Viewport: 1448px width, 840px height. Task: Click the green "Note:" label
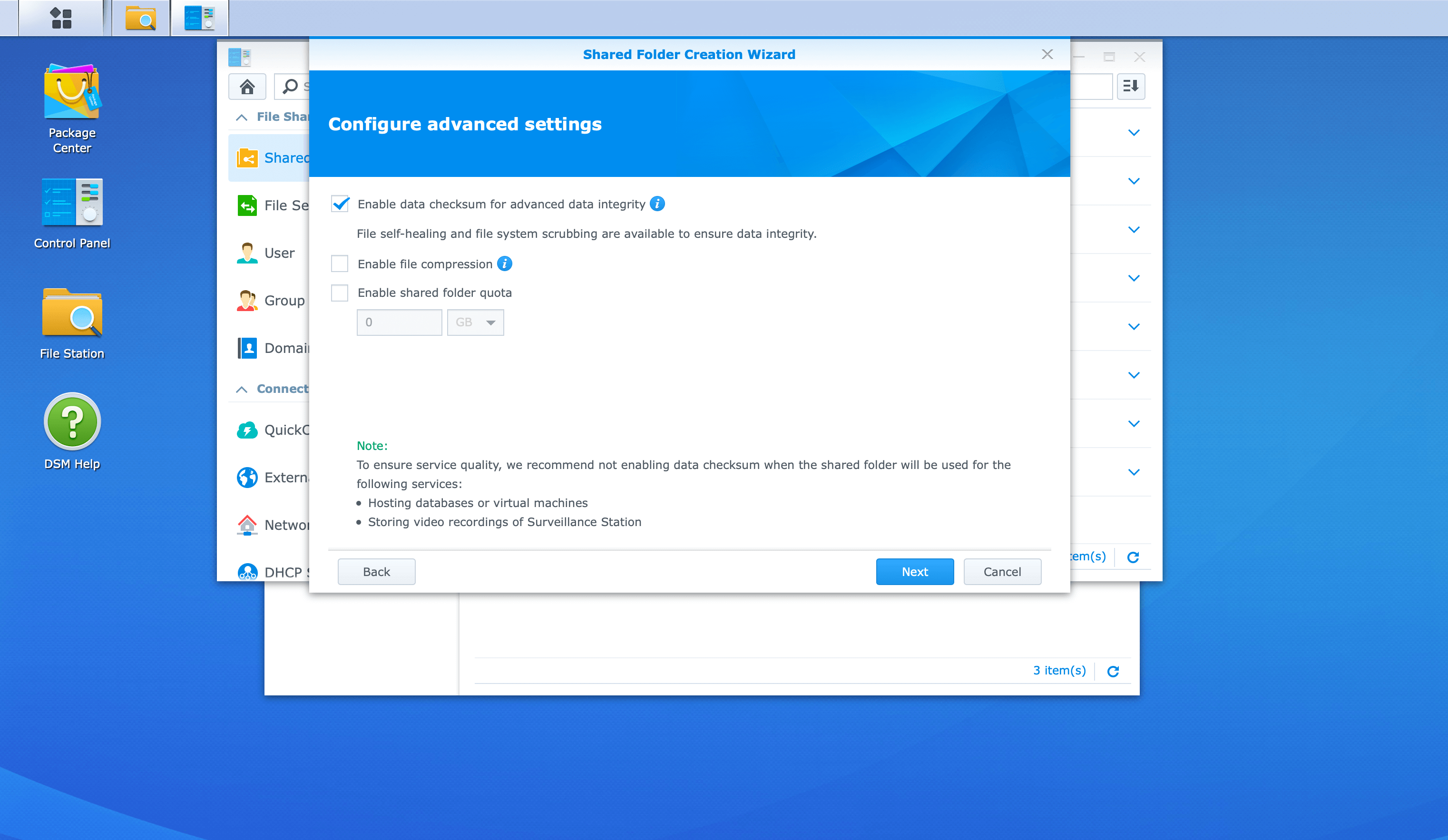pos(372,446)
